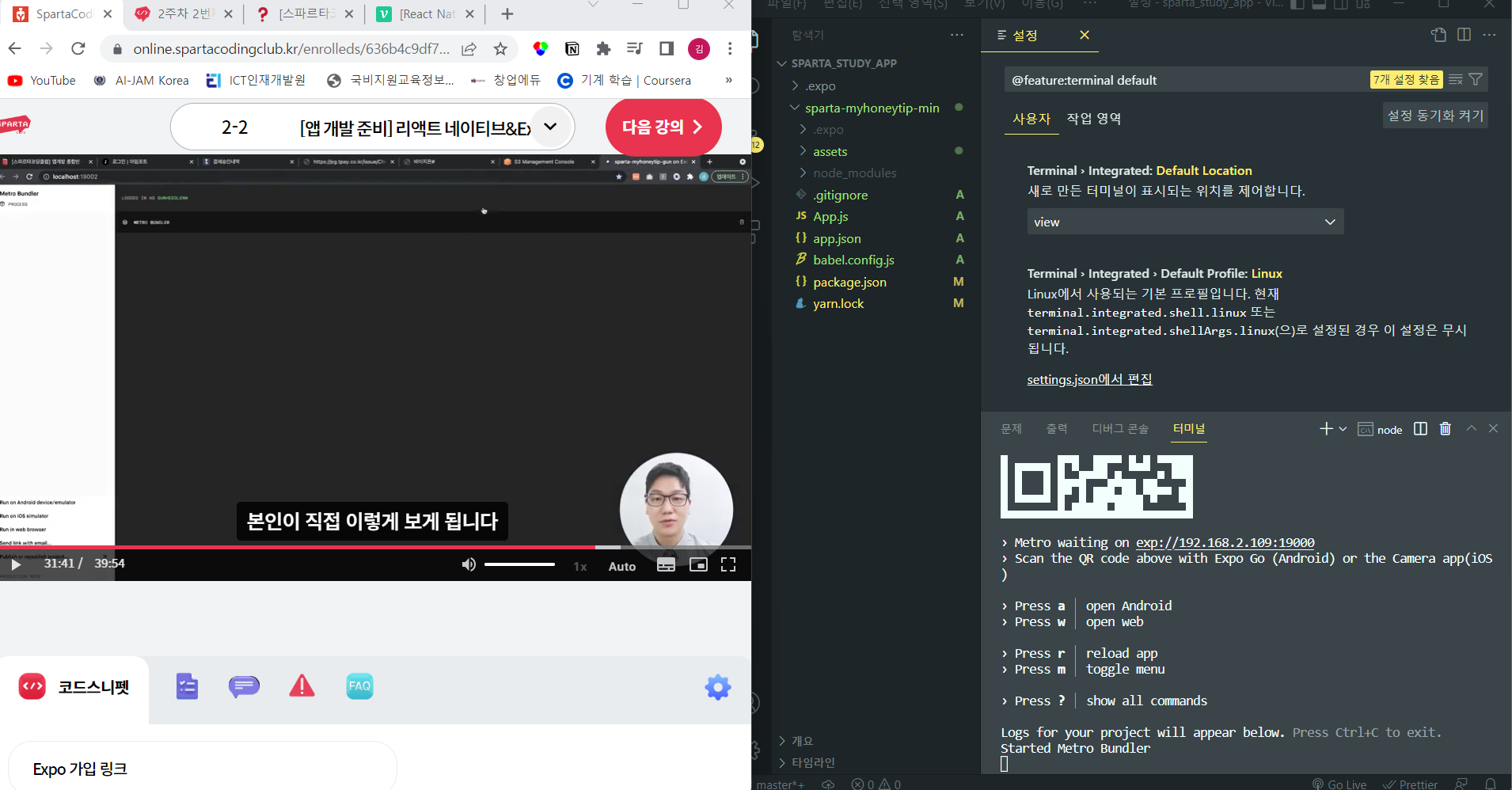This screenshot has height=790, width=1512.
Task: Collapse SPARTA_STUDY_APP explorer root
Action: (843, 63)
